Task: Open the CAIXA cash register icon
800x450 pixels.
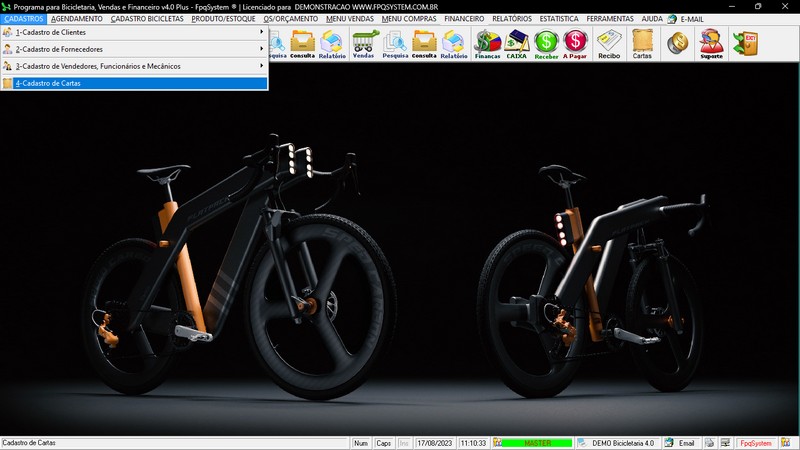Action: coord(517,43)
